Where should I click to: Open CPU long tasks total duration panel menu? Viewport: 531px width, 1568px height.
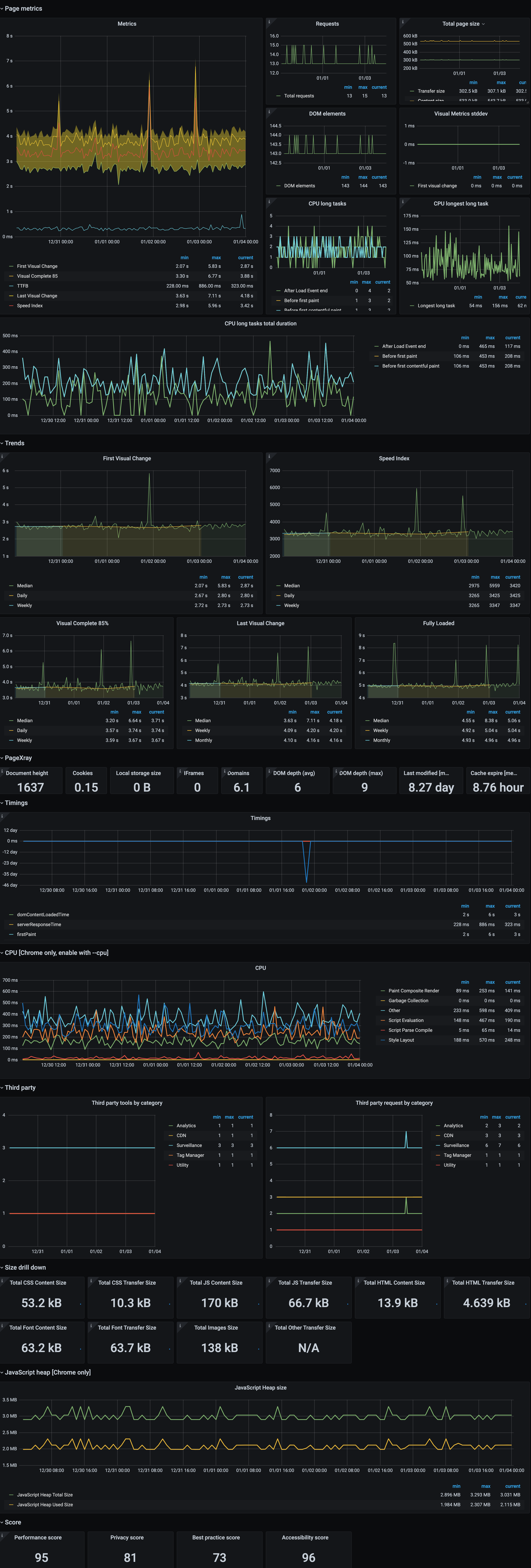tap(260, 324)
